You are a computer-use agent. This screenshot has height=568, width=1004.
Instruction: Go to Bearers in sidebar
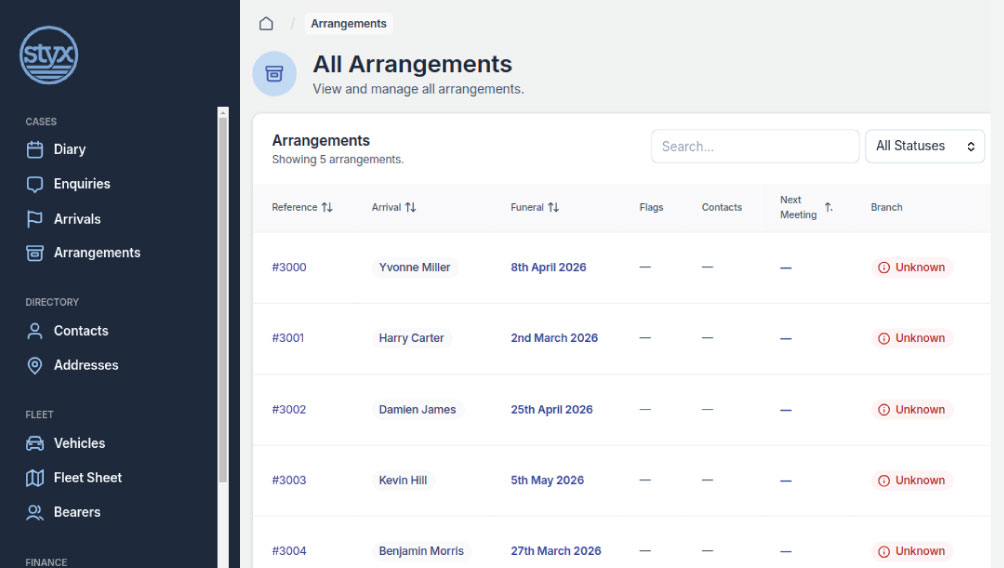tap(77, 512)
